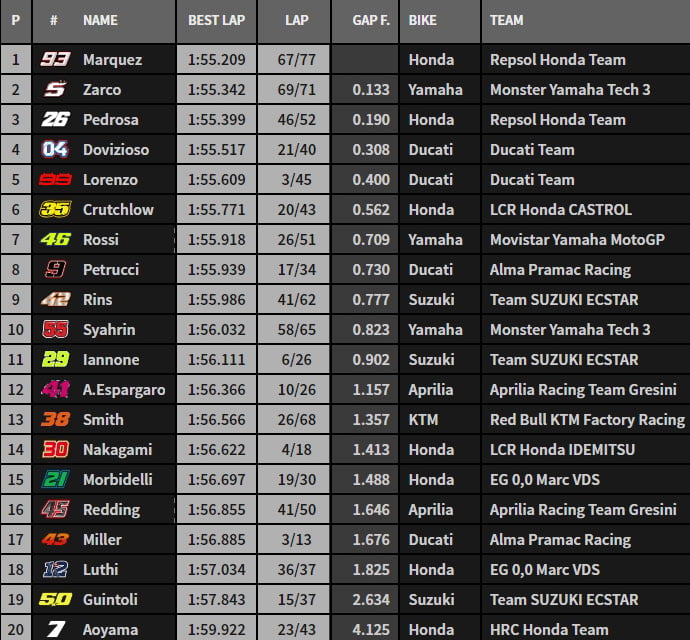
Task: Click Nakagami's best lap time 1:56.622
Action: point(216,450)
